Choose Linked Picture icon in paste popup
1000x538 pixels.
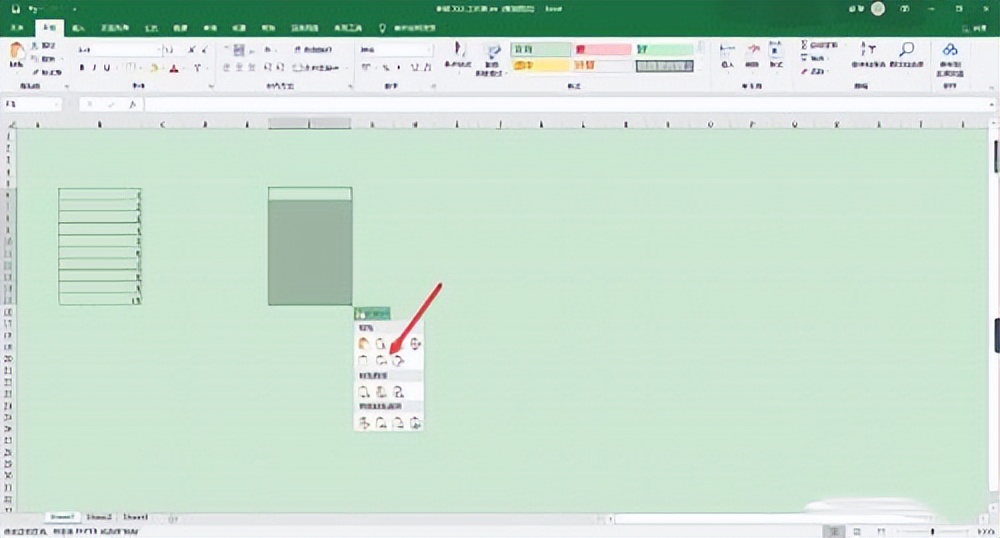[x=415, y=423]
